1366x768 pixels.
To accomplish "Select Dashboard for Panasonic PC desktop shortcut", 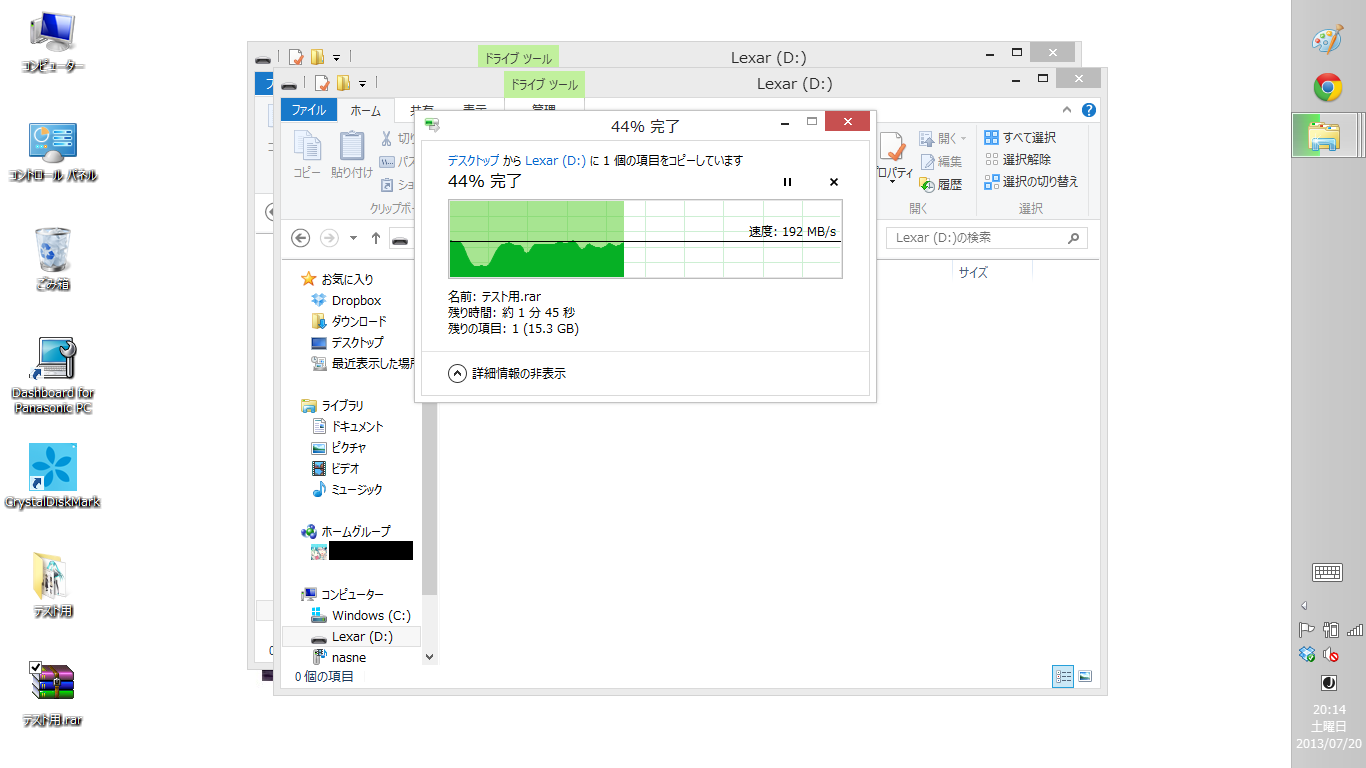I will [53, 375].
